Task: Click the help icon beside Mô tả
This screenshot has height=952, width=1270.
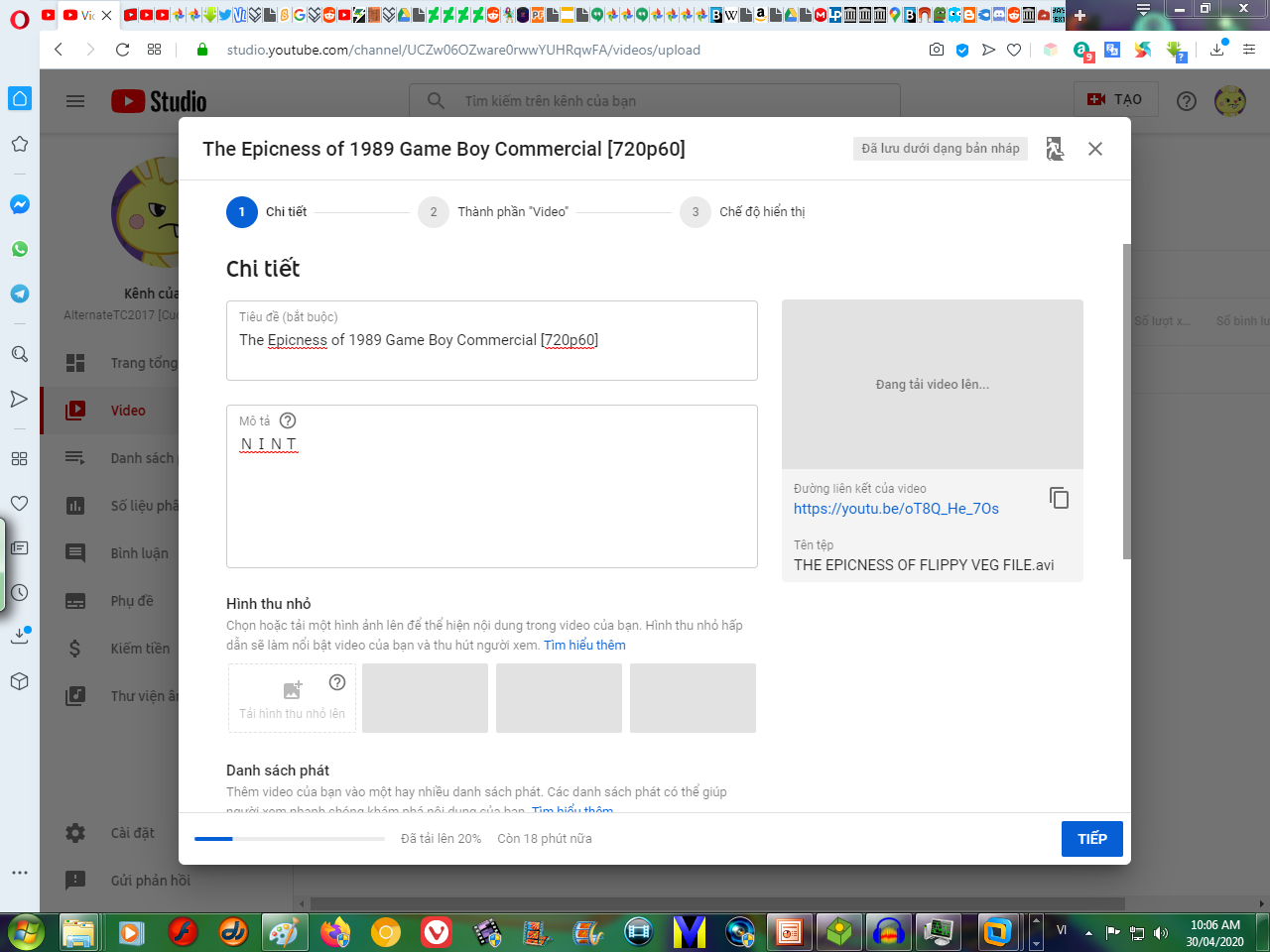Action: (288, 420)
